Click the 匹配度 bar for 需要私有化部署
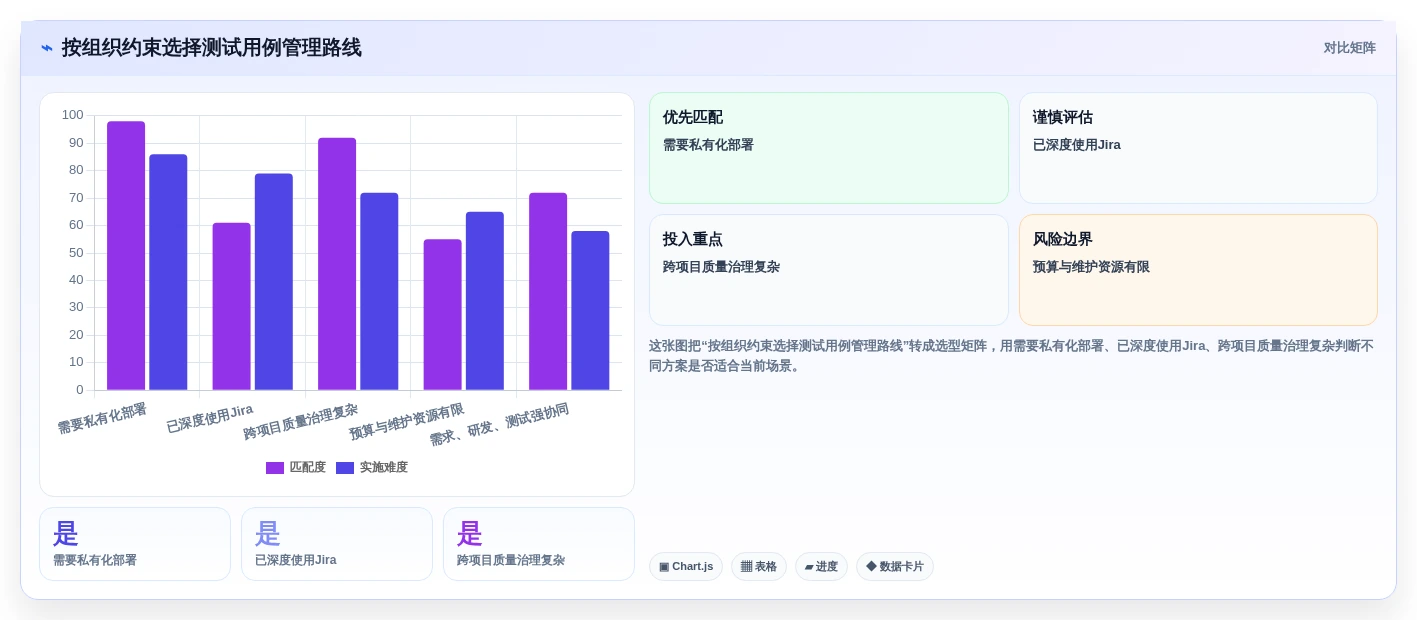 click(126, 256)
